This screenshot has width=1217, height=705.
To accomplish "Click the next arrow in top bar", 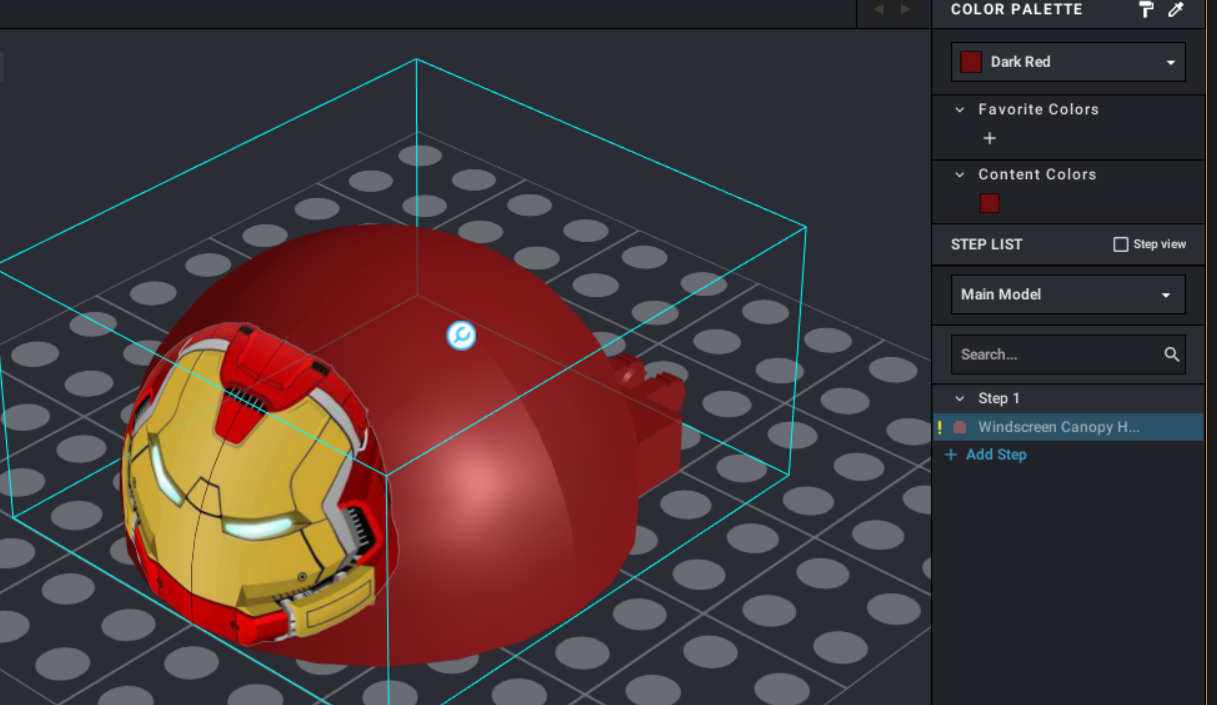I will point(906,10).
